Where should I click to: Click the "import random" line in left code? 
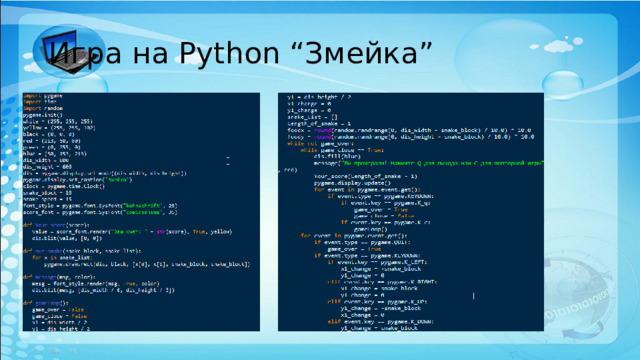click(x=43, y=108)
